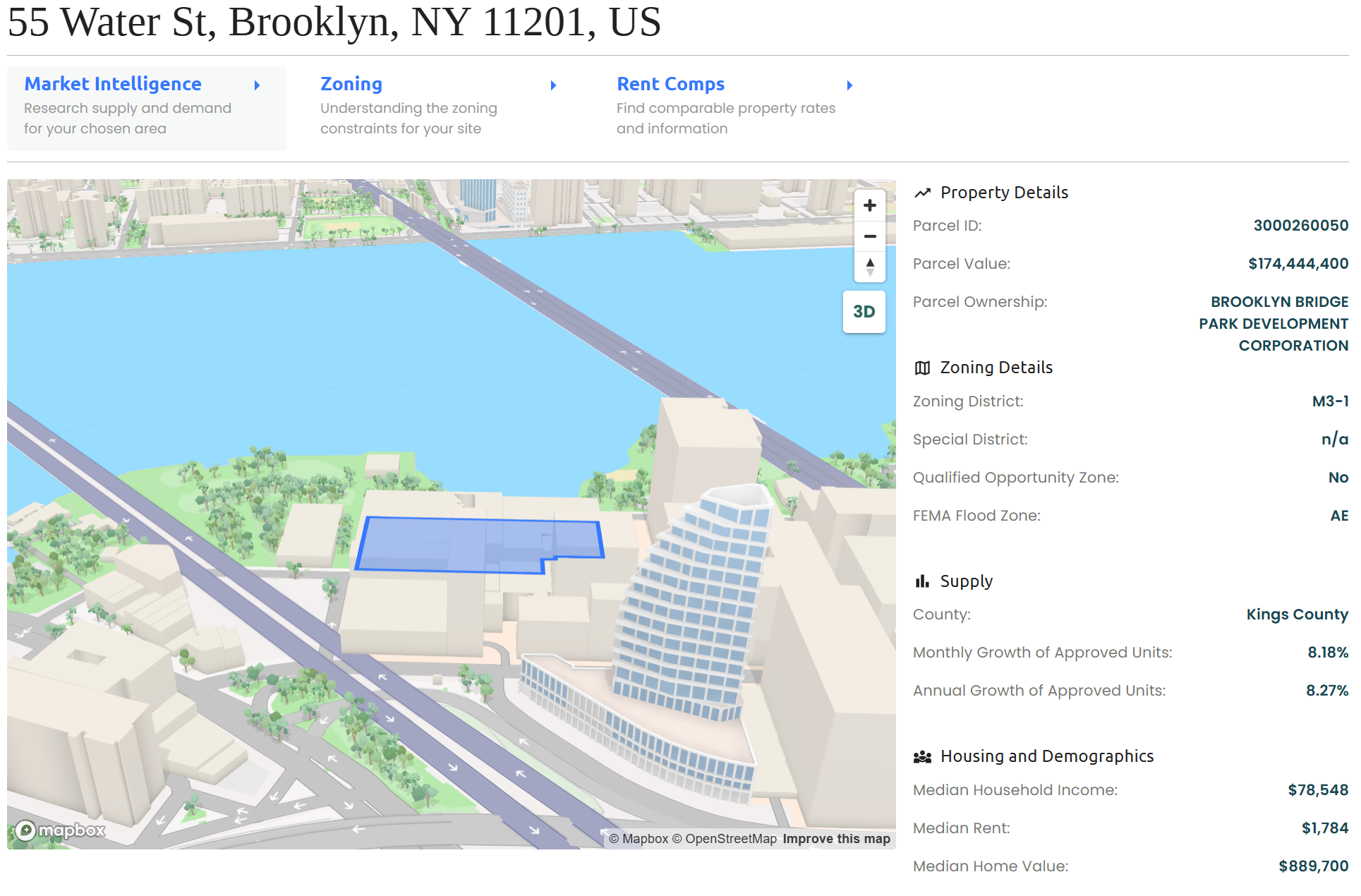
Task: Zoom out of the map
Action: pos(869,236)
